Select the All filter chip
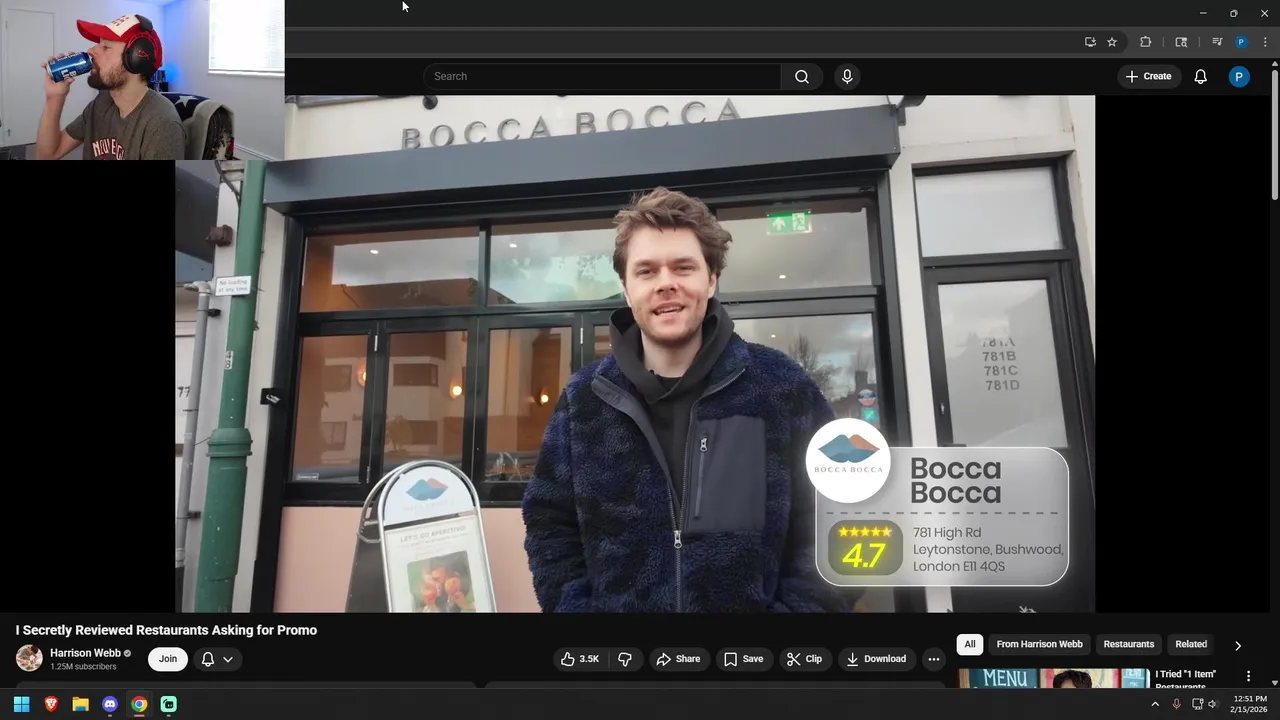 pyautogui.click(x=970, y=644)
